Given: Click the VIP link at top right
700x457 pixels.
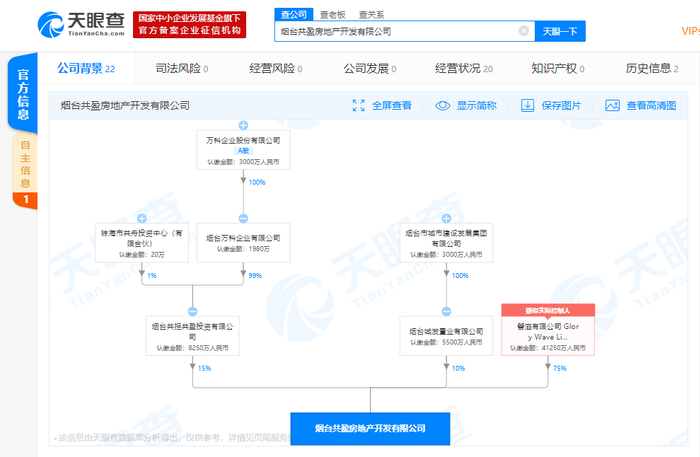Looking at the screenshot, I should (690, 31).
